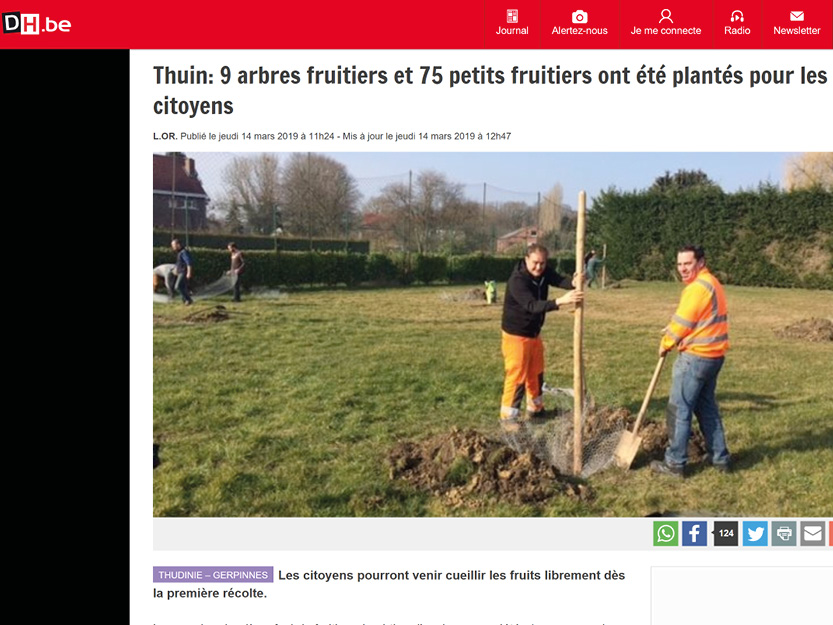Click the Alertez-nous label
Image resolution: width=833 pixels, height=625 pixels.
pos(579,31)
